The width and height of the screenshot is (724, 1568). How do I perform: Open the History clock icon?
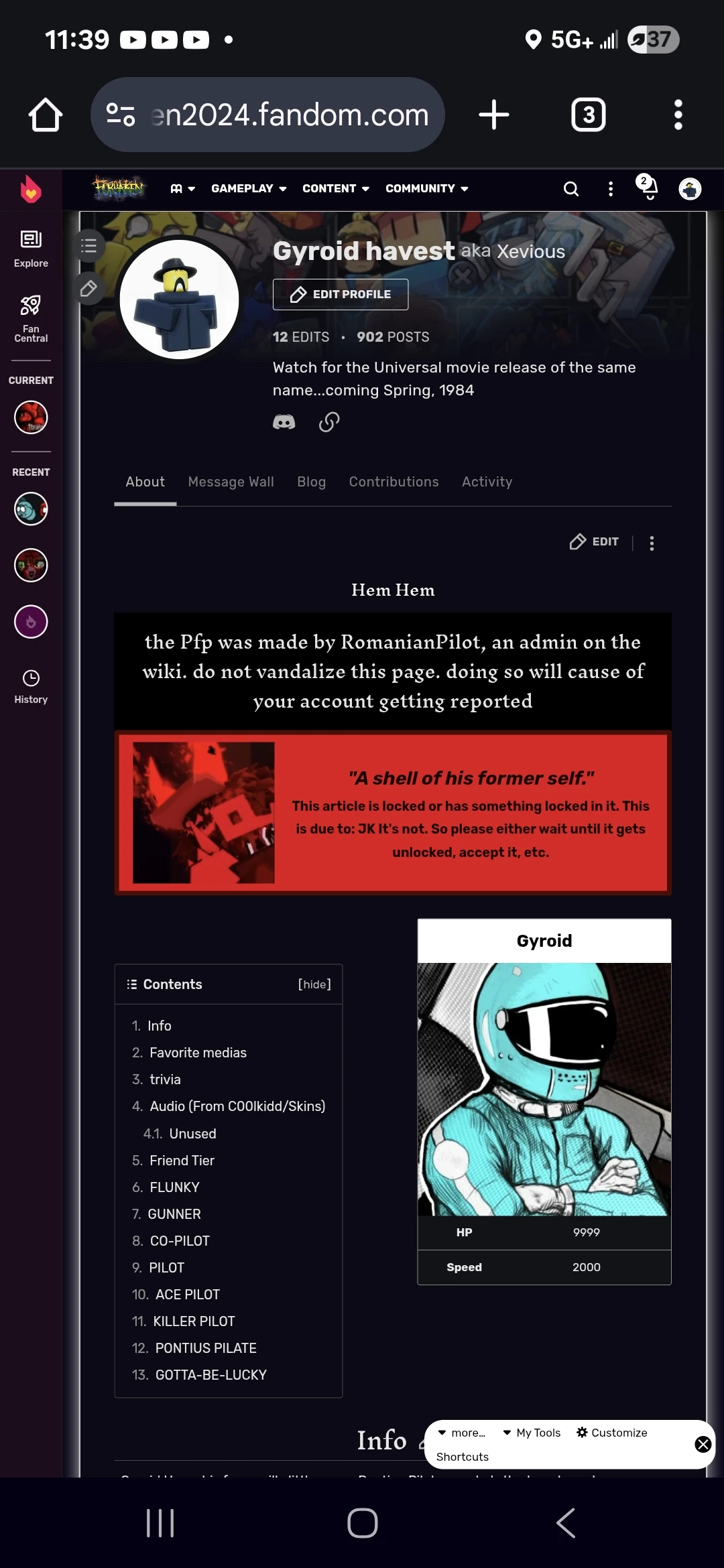(x=31, y=687)
